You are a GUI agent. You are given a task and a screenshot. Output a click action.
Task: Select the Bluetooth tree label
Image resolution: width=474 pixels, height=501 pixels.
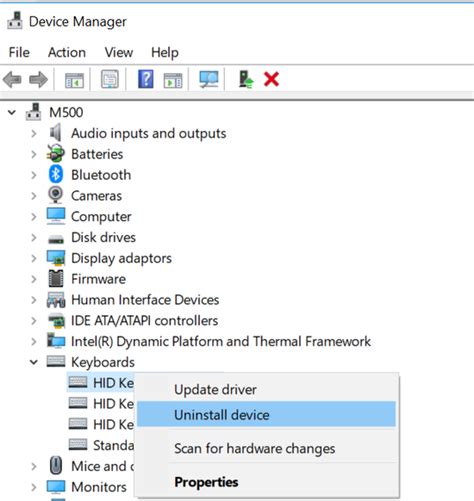(x=101, y=175)
